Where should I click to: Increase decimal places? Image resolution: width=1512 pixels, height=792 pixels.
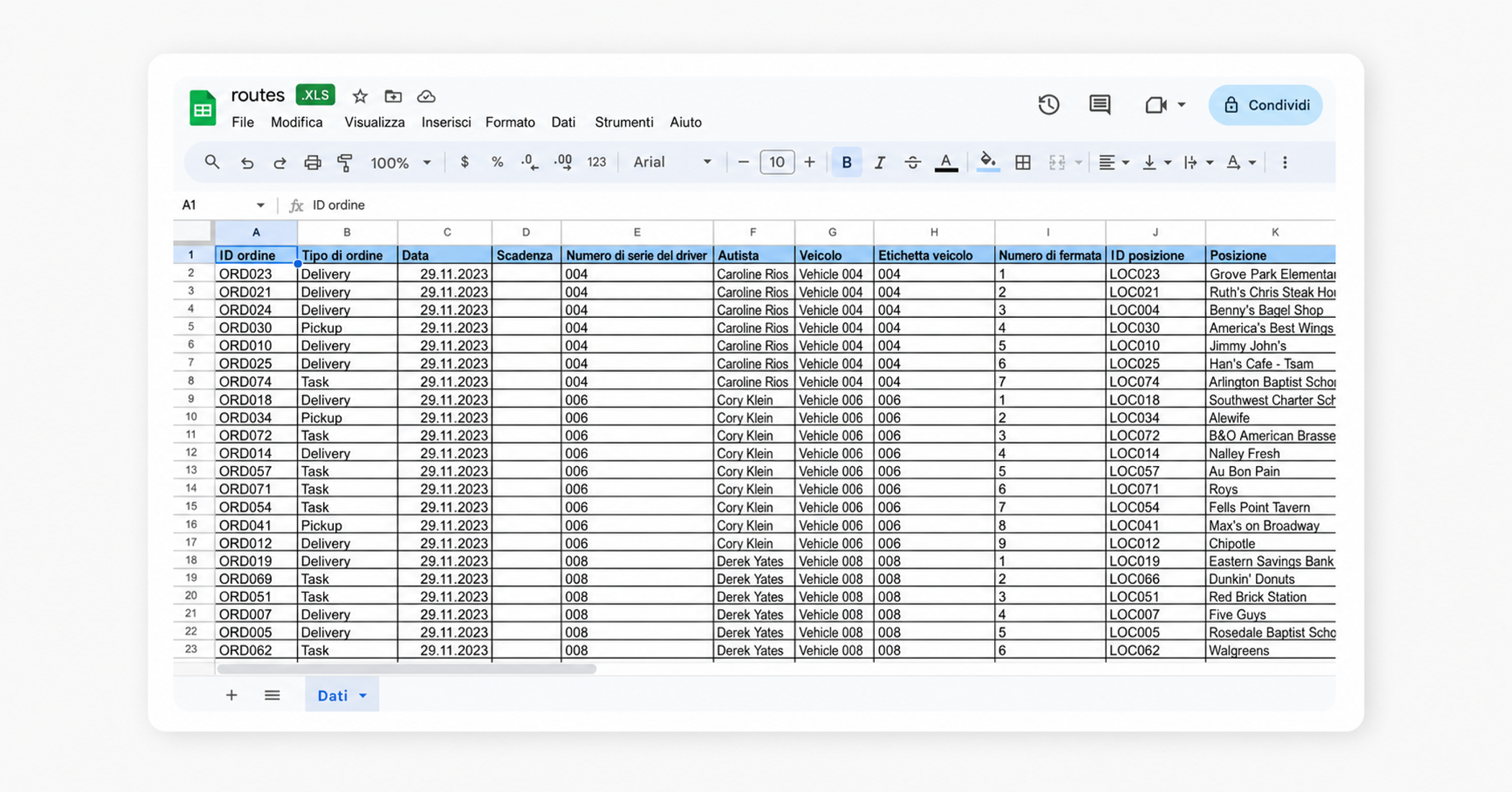563,163
